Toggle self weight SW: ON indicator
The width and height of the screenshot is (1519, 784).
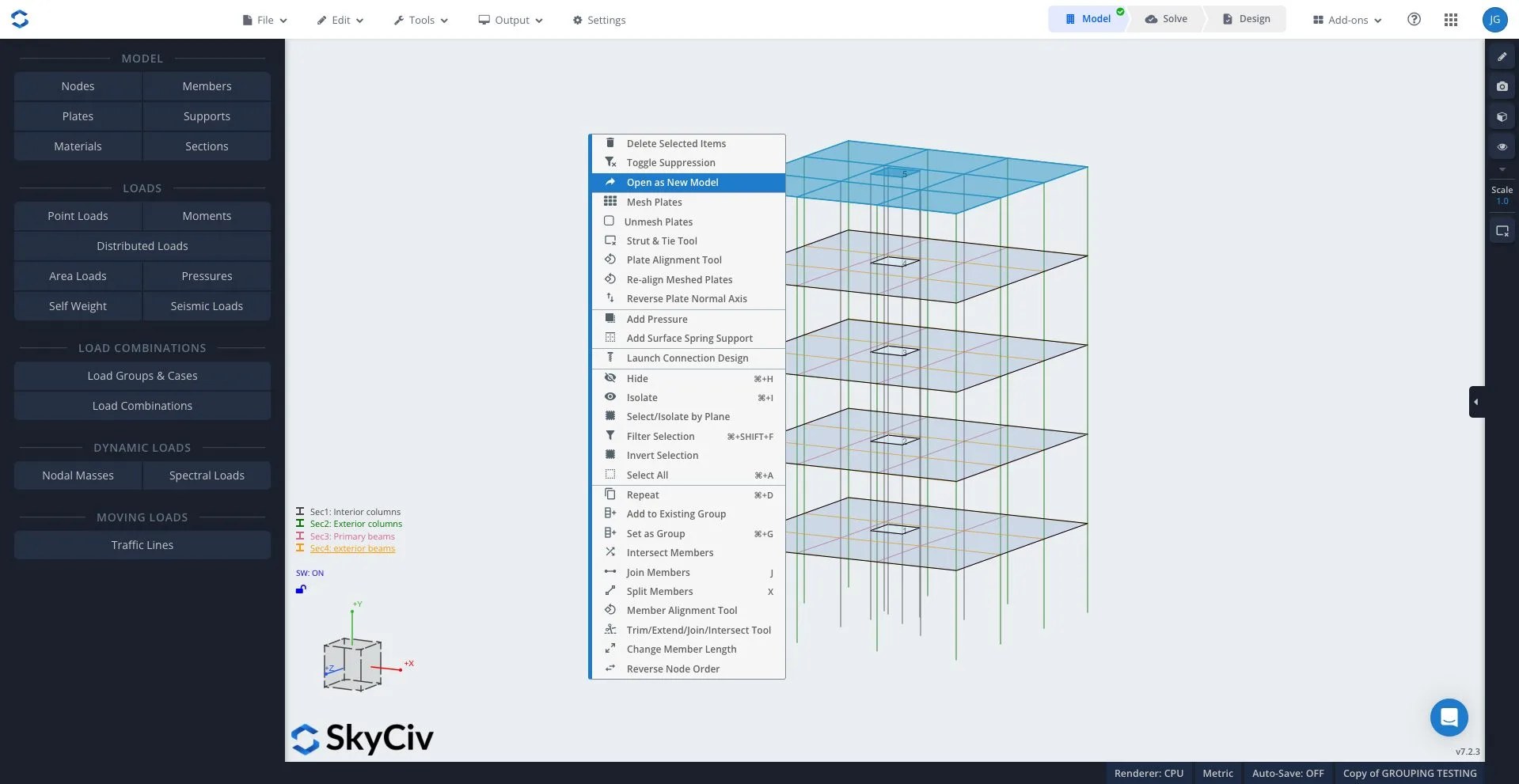309,573
